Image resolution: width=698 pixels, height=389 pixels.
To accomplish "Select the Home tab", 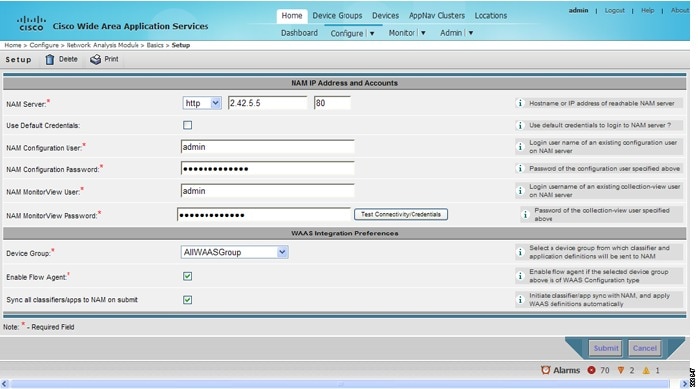I will click(292, 16).
